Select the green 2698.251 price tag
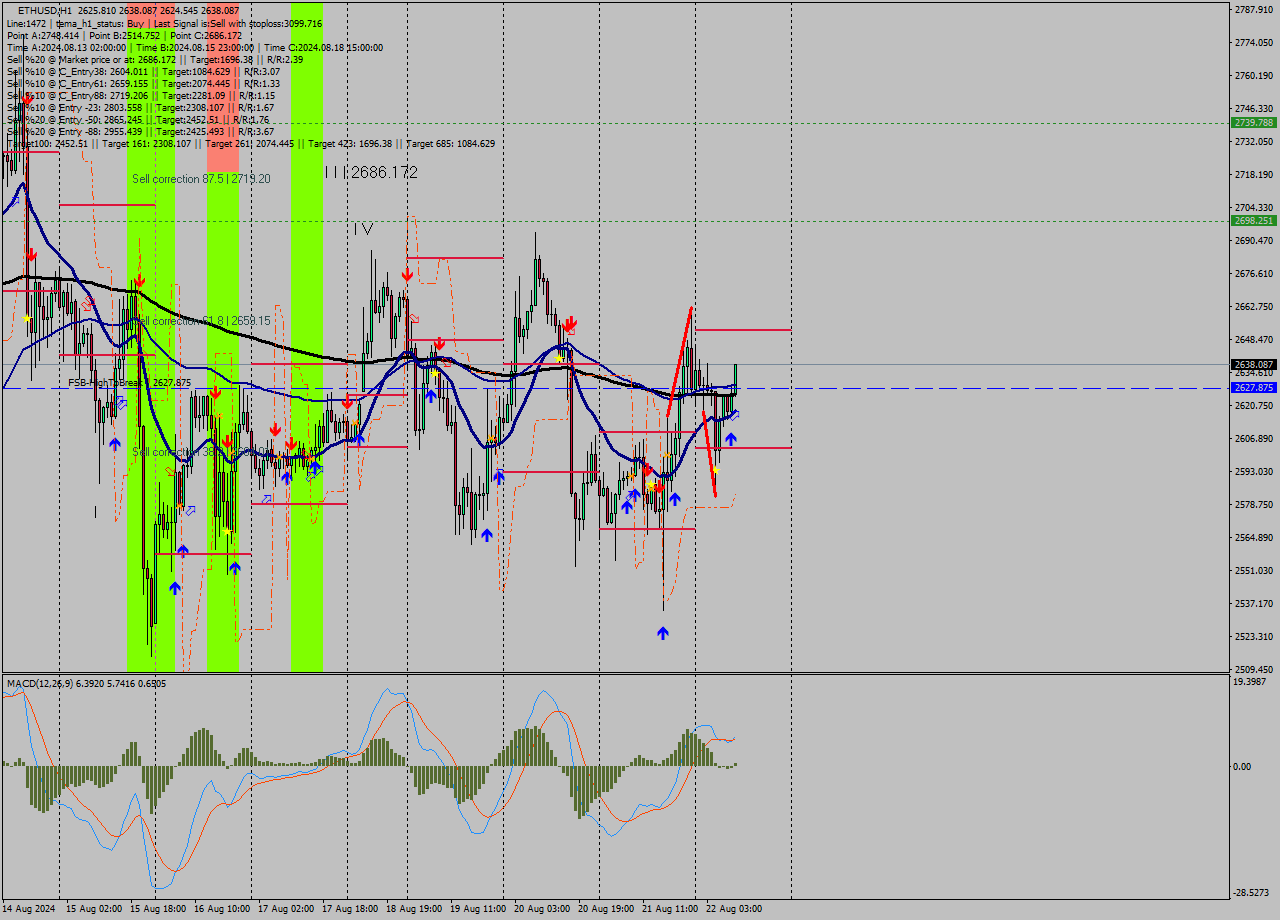Image resolution: width=1280 pixels, height=920 pixels. pyautogui.click(x=1254, y=221)
